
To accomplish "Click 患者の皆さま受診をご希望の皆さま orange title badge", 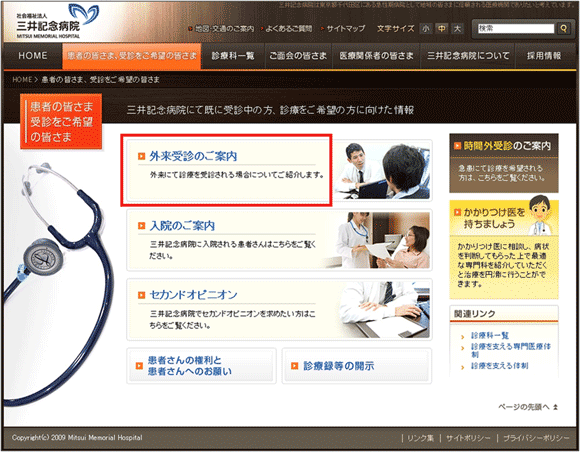I will click(61, 122).
